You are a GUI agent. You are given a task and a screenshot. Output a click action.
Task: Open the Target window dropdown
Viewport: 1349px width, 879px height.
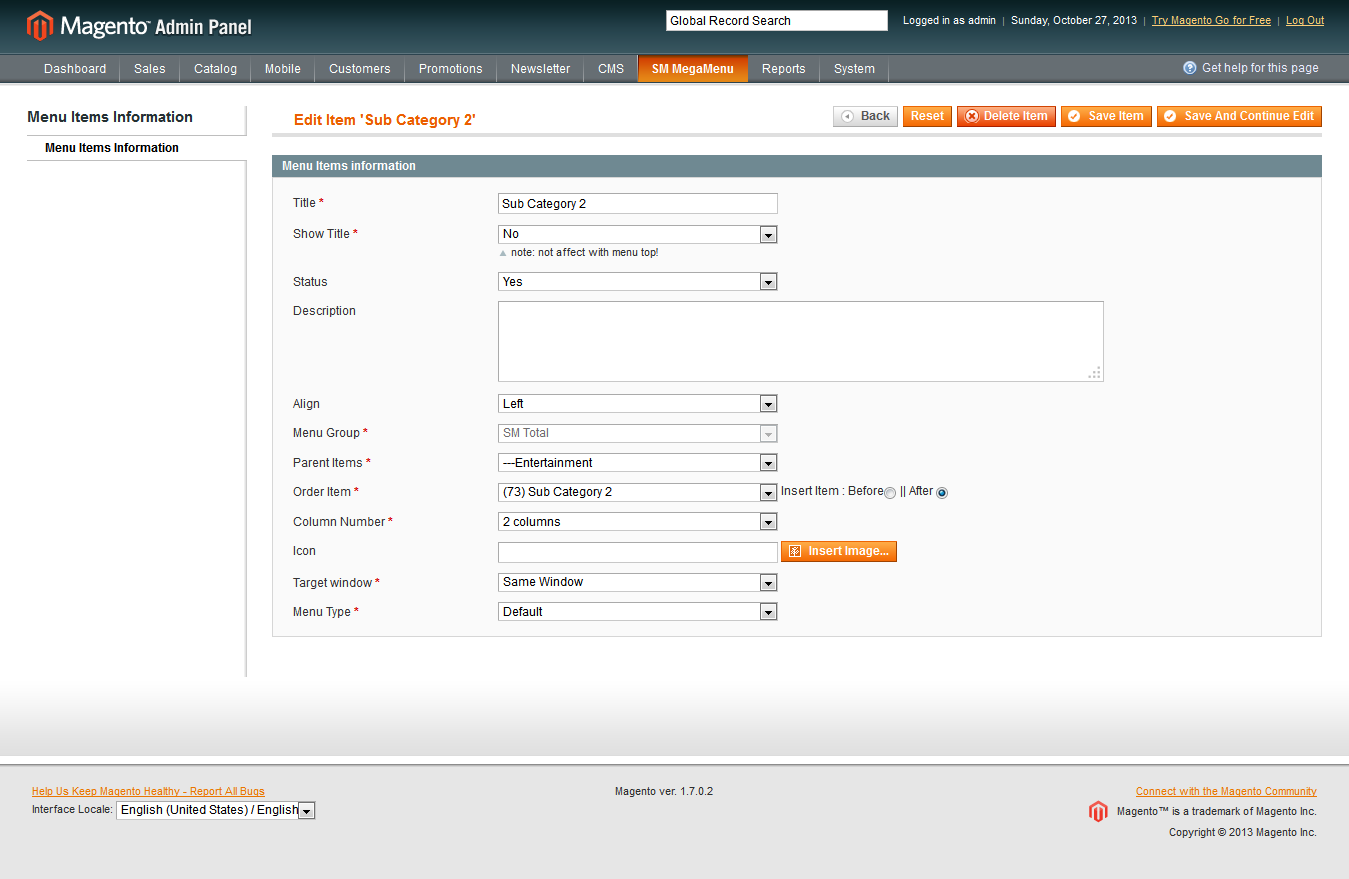pyautogui.click(x=638, y=582)
